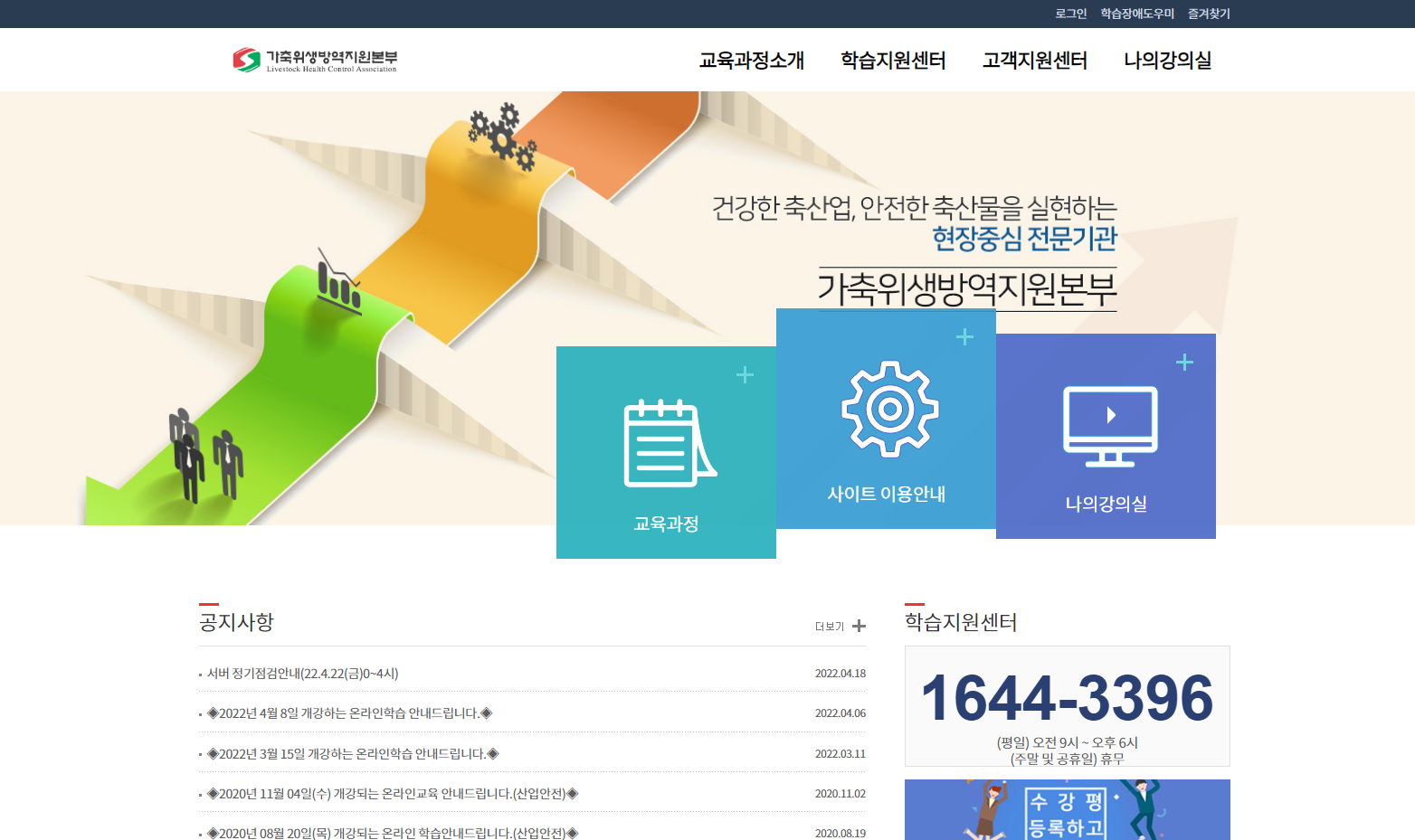Screen dimensions: 1415x840
Task: Open the server maintenance notice dated 2022.04.18
Action: click(304, 673)
